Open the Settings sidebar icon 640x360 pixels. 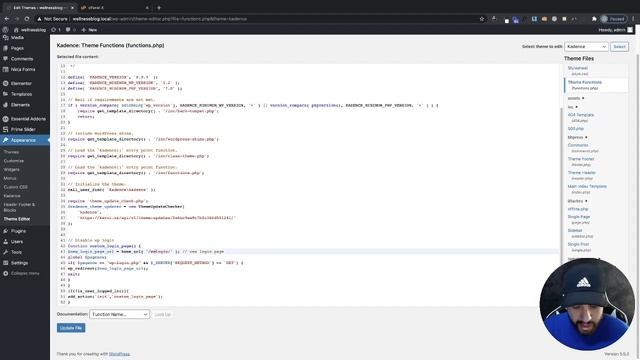click(6, 263)
